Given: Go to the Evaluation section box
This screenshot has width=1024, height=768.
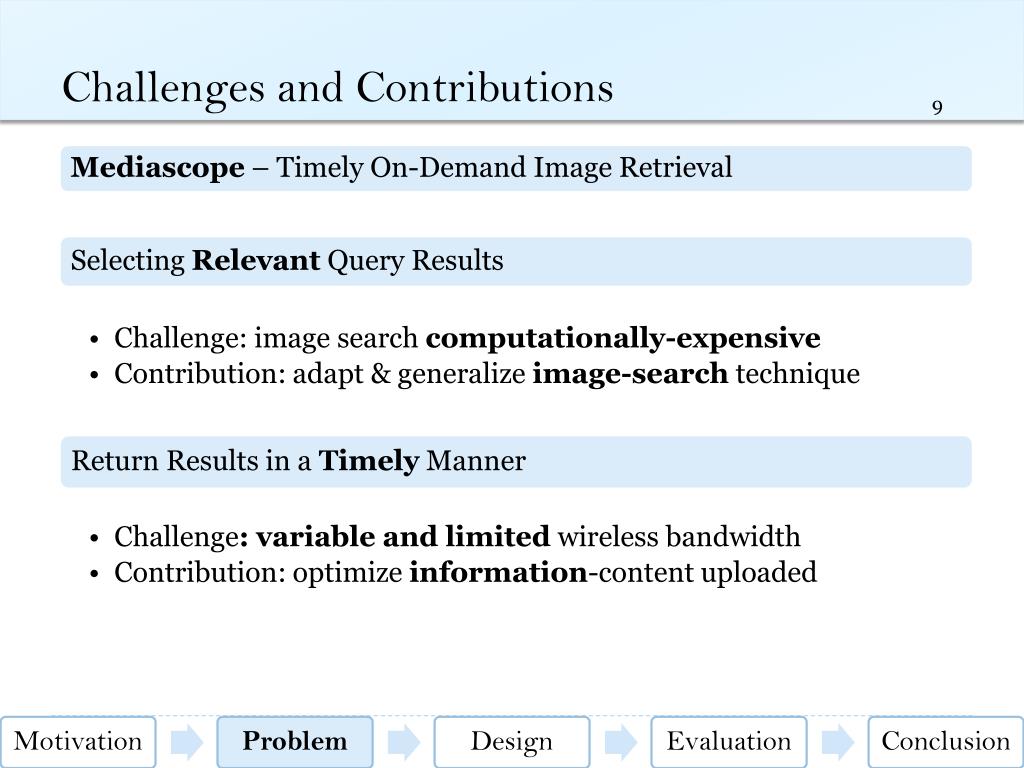Looking at the screenshot, I should pos(729,742).
